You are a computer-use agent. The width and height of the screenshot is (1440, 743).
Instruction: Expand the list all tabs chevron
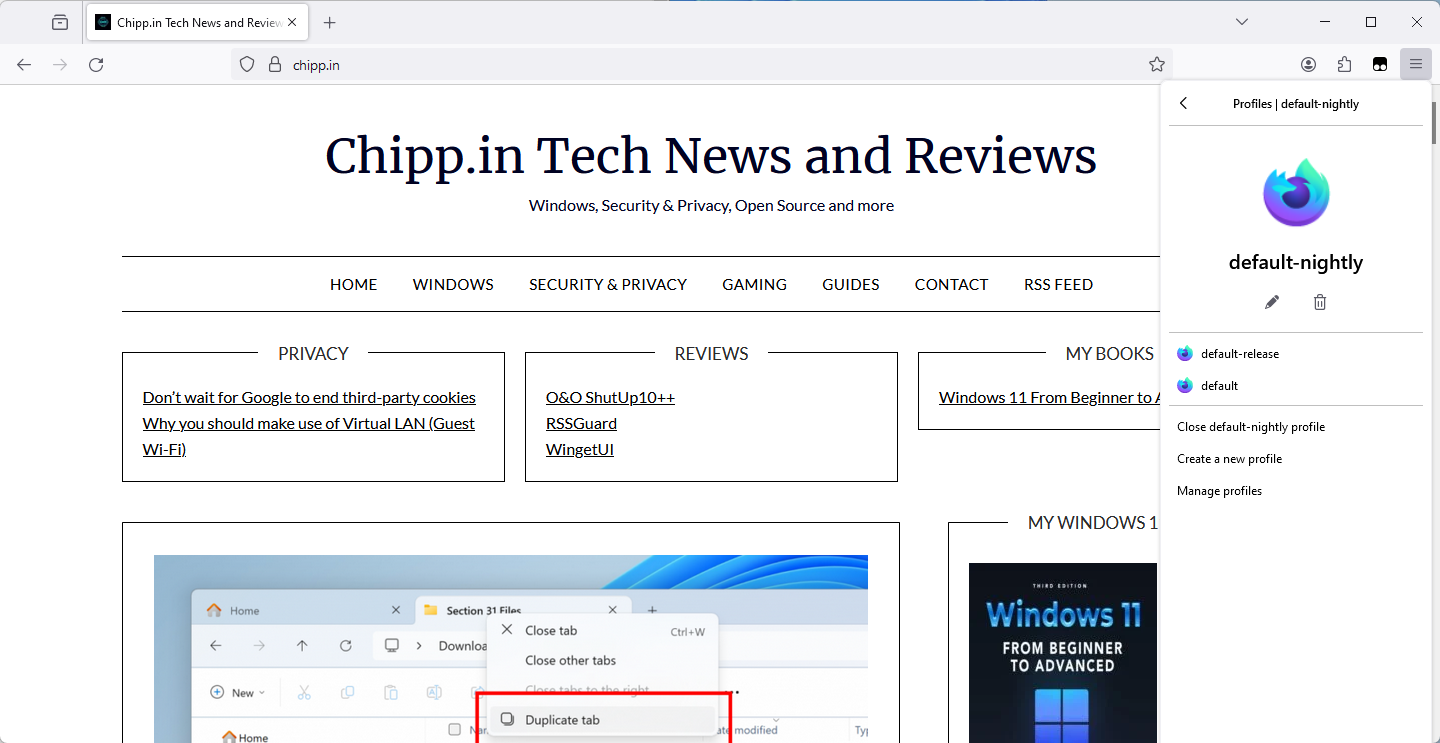(1241, 22)
